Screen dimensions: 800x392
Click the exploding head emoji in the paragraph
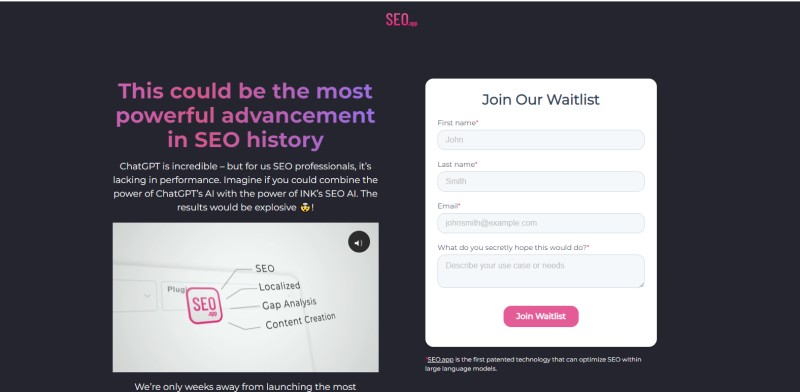point(305,208)
